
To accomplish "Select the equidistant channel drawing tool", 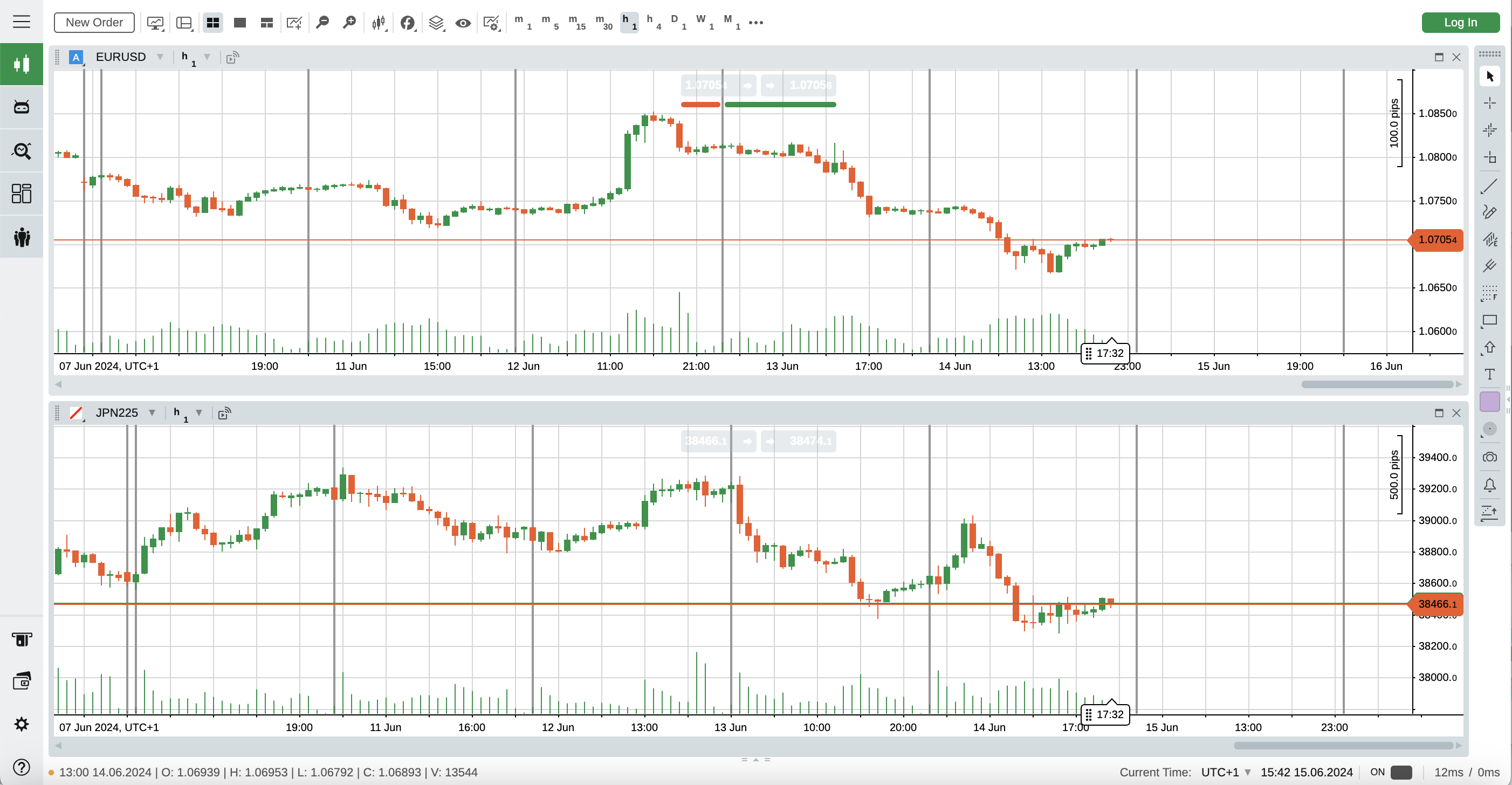I will 1490,239.
